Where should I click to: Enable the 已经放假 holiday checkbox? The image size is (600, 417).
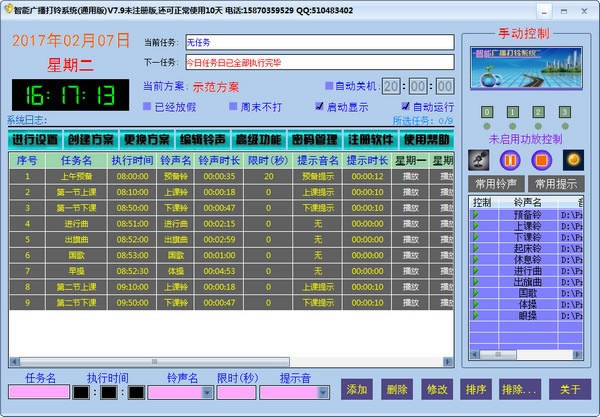[x=148, y=106]
